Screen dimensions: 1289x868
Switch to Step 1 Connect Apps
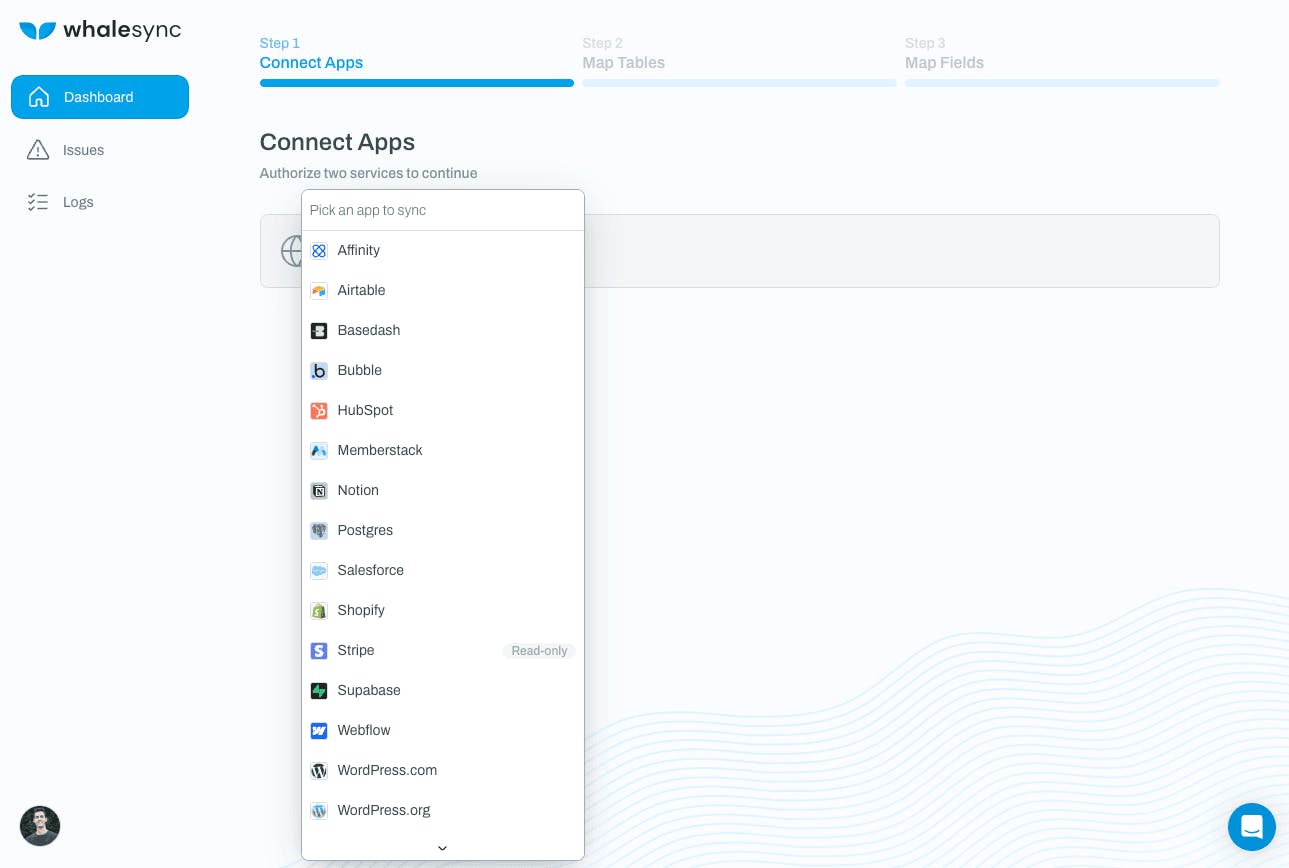[x=311, y=54]
